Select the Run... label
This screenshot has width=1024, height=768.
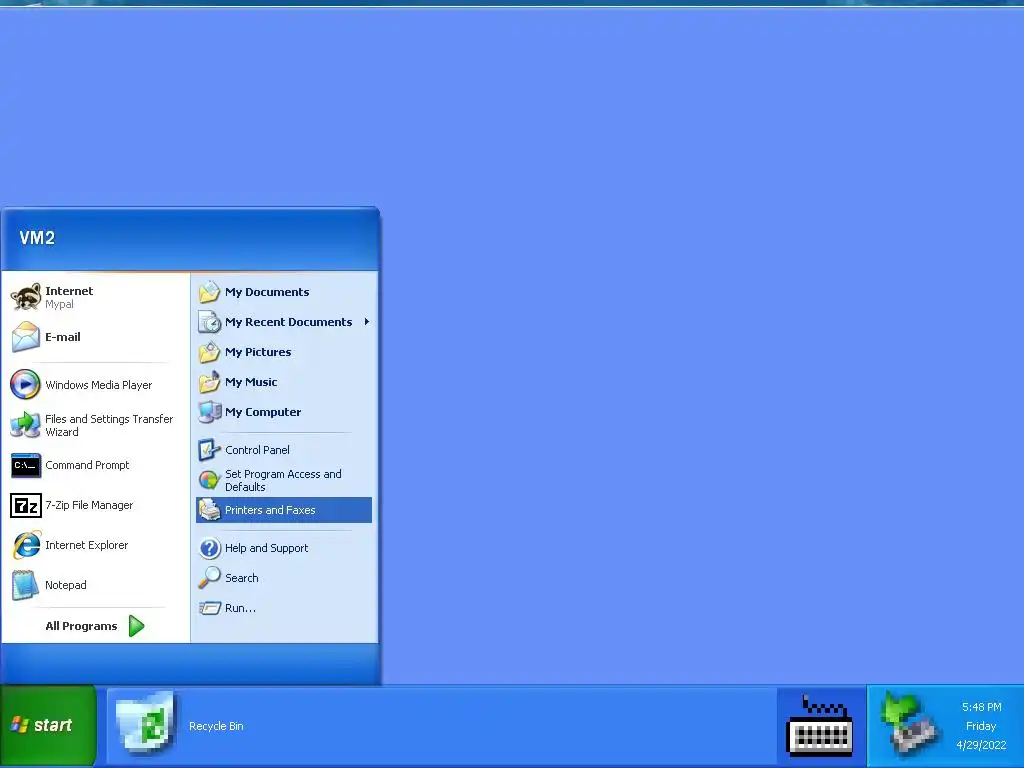point(240,608)
